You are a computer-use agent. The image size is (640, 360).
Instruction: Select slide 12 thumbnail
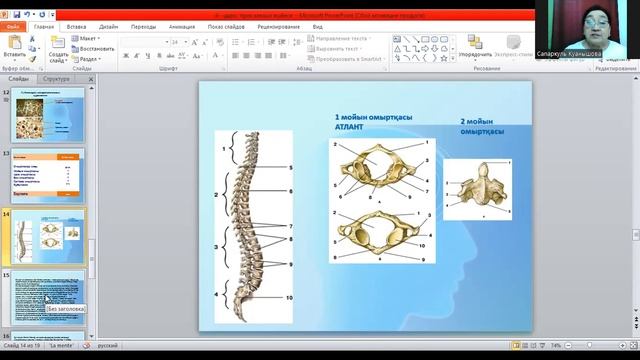[x=48, y=115]
